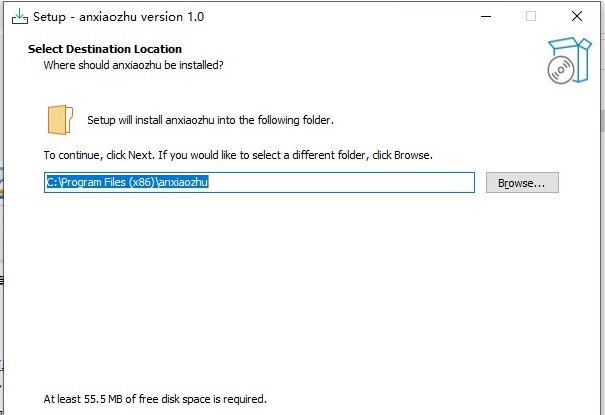Click the setup installer icon in title bar
The width and height of the screenshot is (605, 415).
click(18, 16)
